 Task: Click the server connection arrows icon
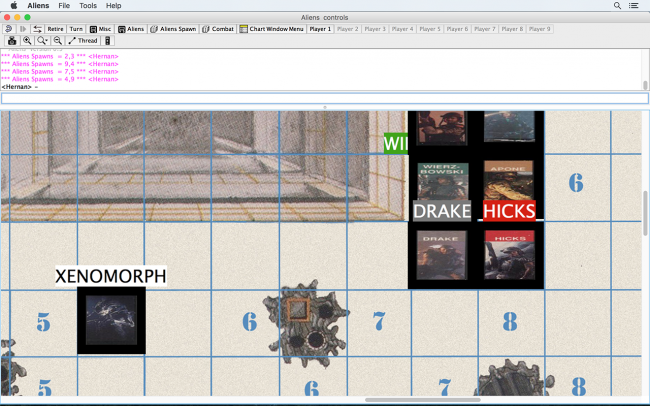pos(37,29)
